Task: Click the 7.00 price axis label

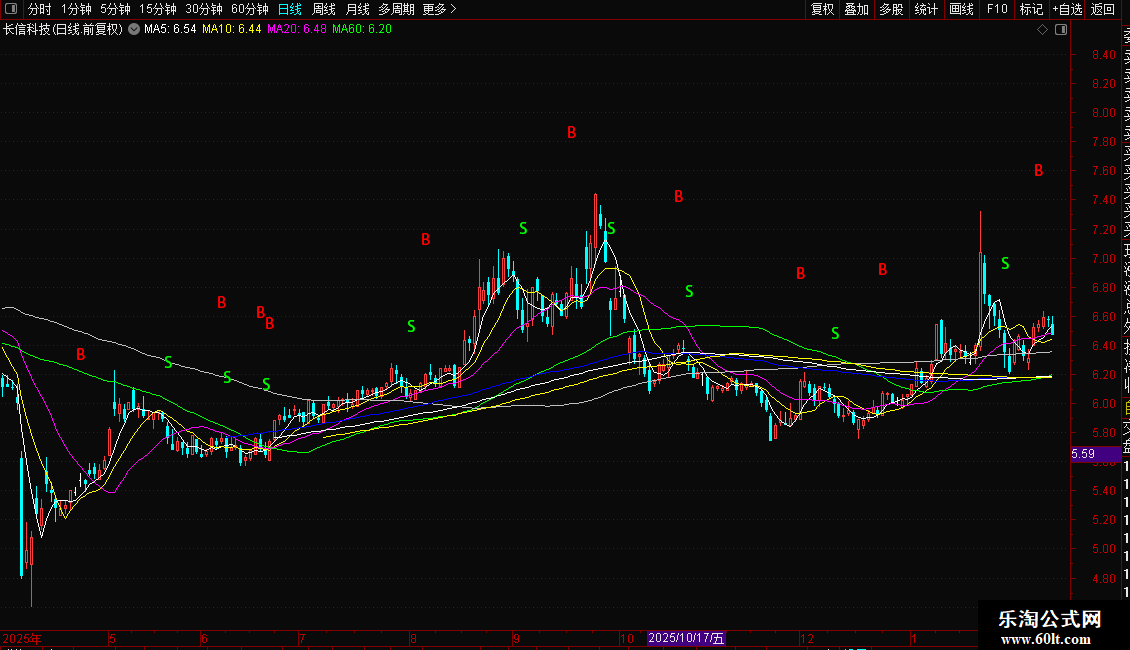Action: (x=1103, y=259)
